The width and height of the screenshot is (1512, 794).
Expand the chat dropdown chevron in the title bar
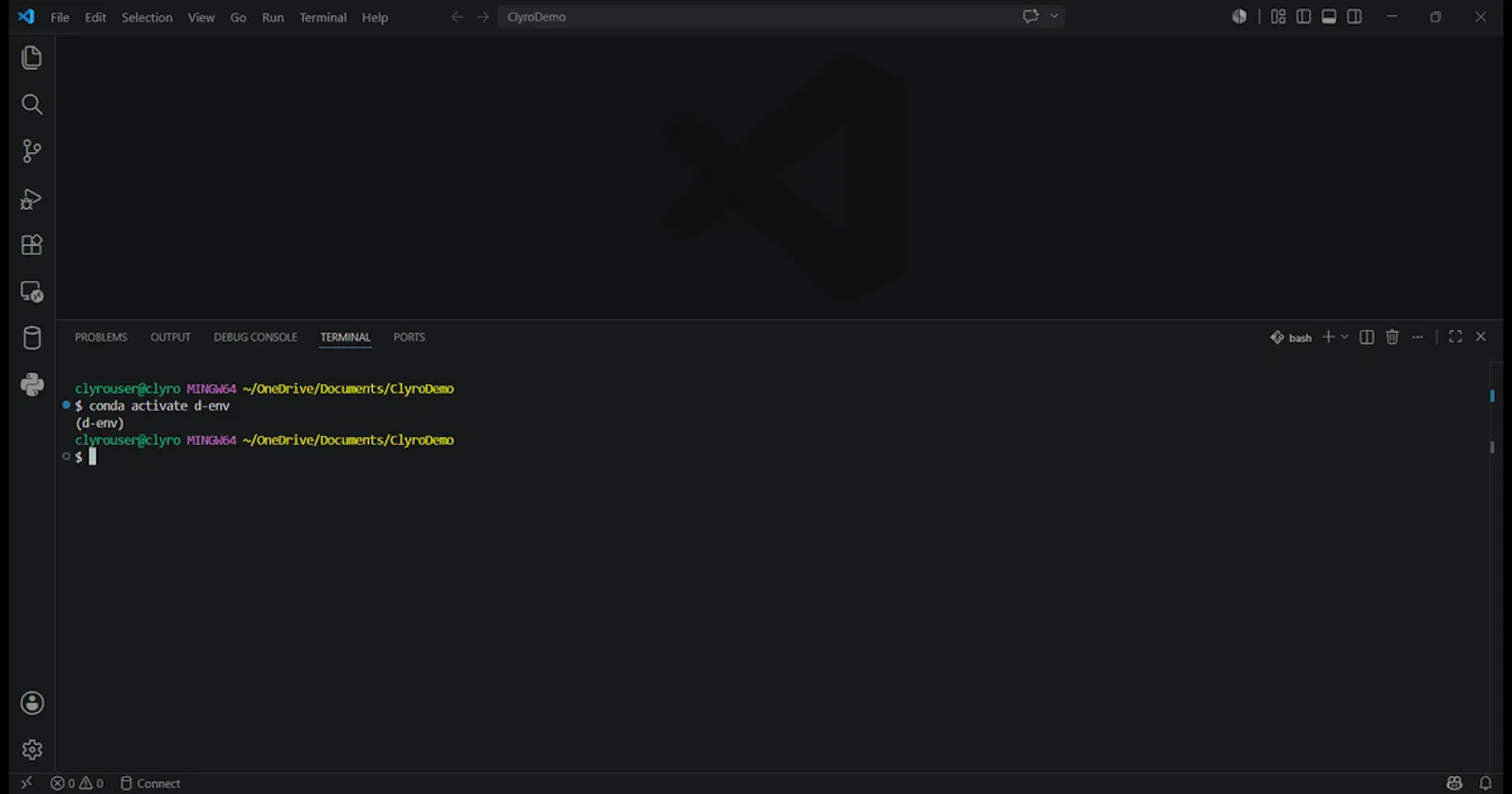pos(1055,16)
